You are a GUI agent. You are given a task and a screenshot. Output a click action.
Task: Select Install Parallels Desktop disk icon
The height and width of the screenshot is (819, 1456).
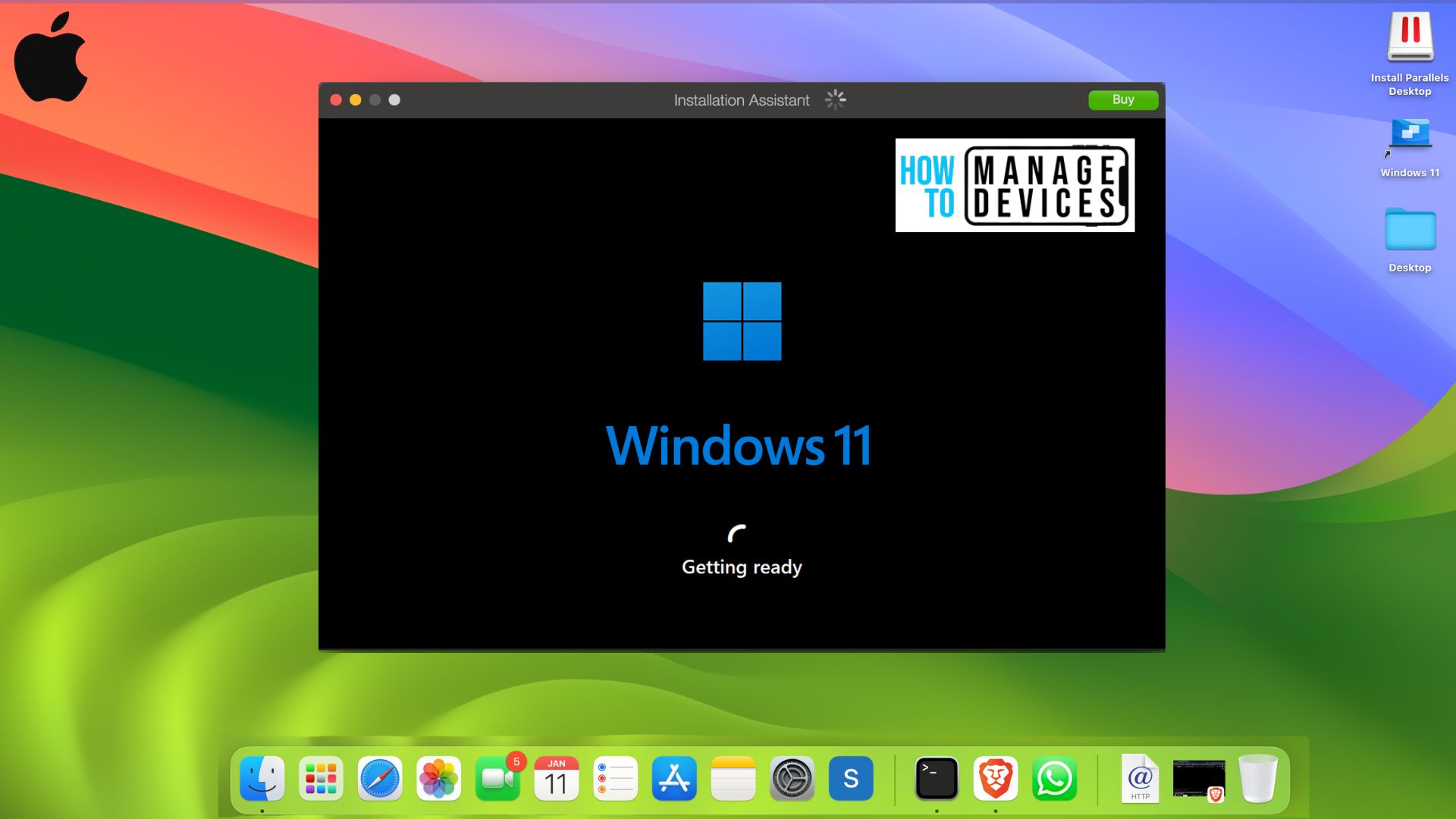[x=1410, y=38]
